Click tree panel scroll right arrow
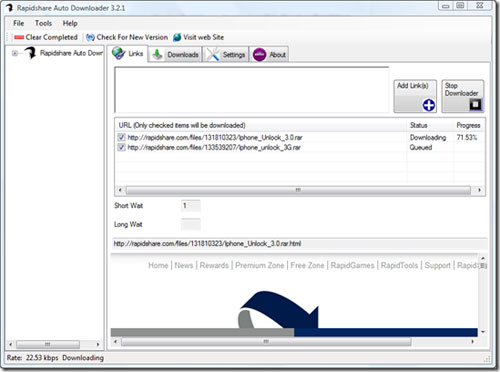Screen dimensions: 500x372 coord(98,344)
